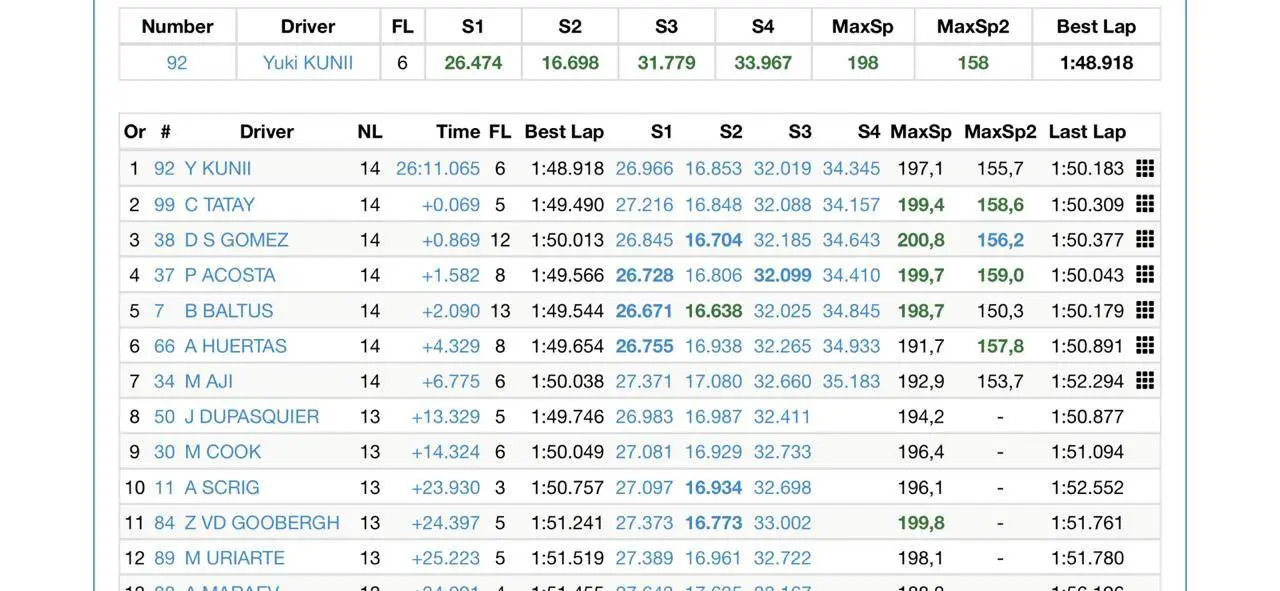Open lap grid icon for C TATAY
This screenshot has height=591, width=1280.
(1145, 204)
